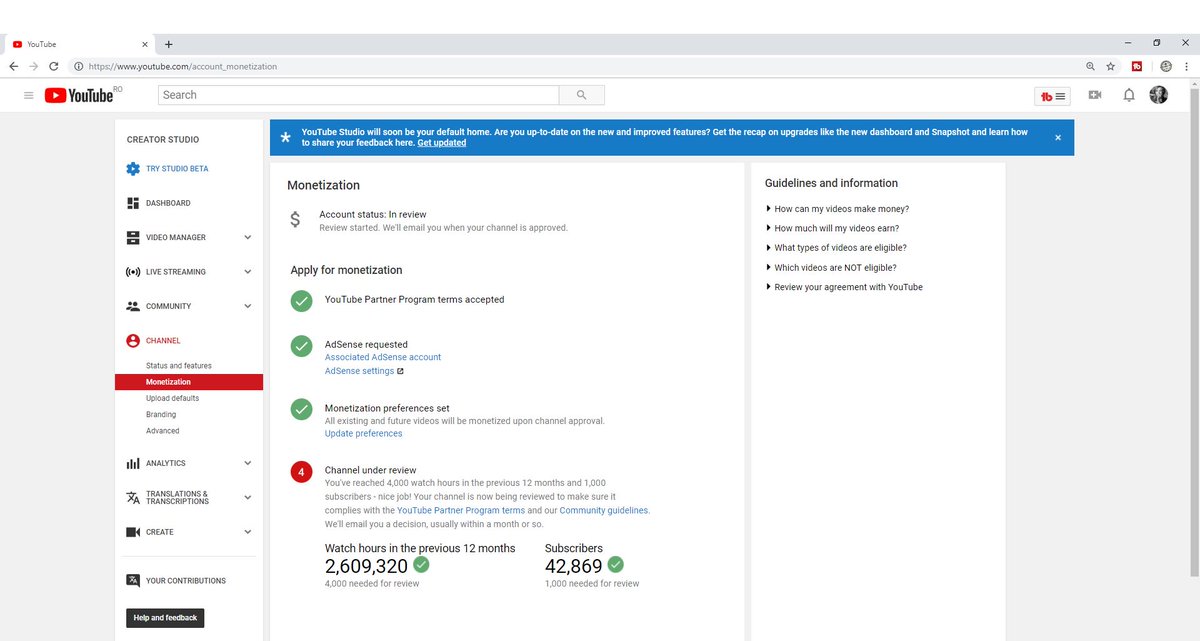Open Advanced channel settings

coord(163,431)
